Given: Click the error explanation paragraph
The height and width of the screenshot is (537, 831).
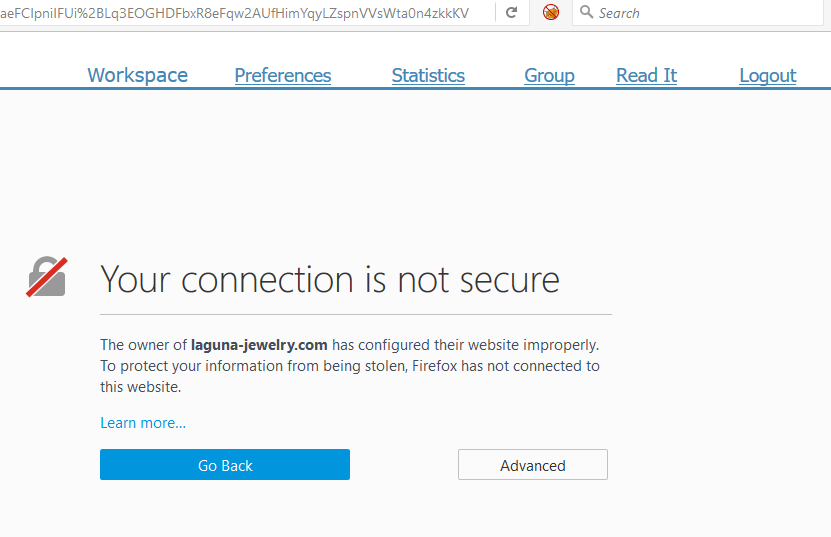Looking at the screenshot, I should tap(350, 366).
